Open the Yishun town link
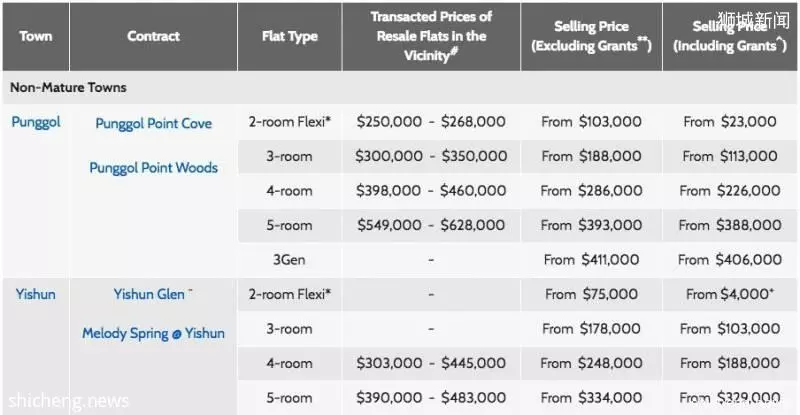The height and width of the screenshot is (415, 800). tap(35, 295)
